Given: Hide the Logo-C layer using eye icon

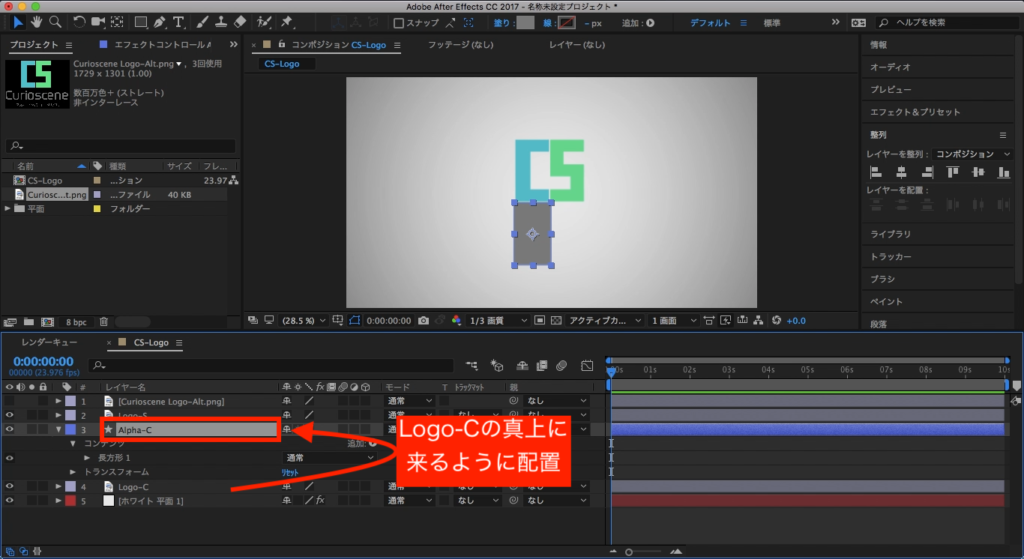Looking at the screenshot, I should (10, 486).
